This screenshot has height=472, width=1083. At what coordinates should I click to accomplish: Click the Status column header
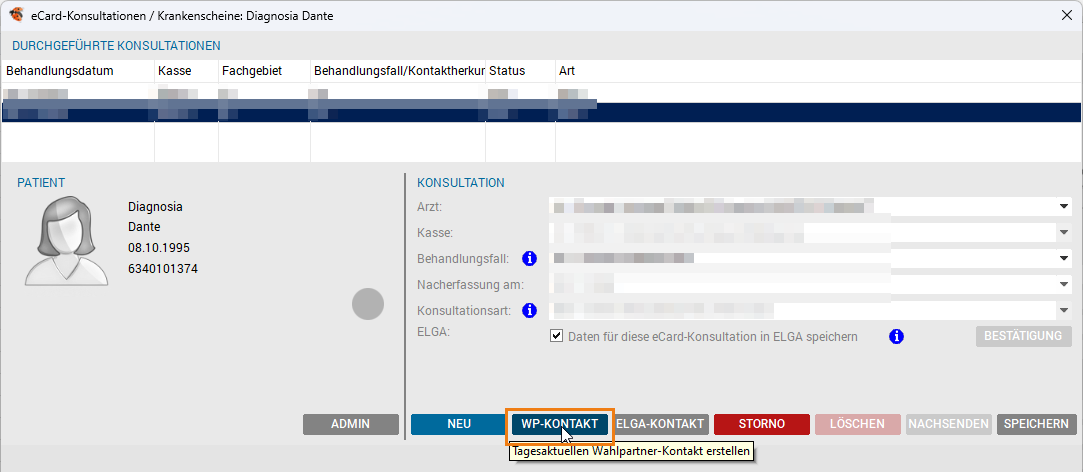[507, 71]
